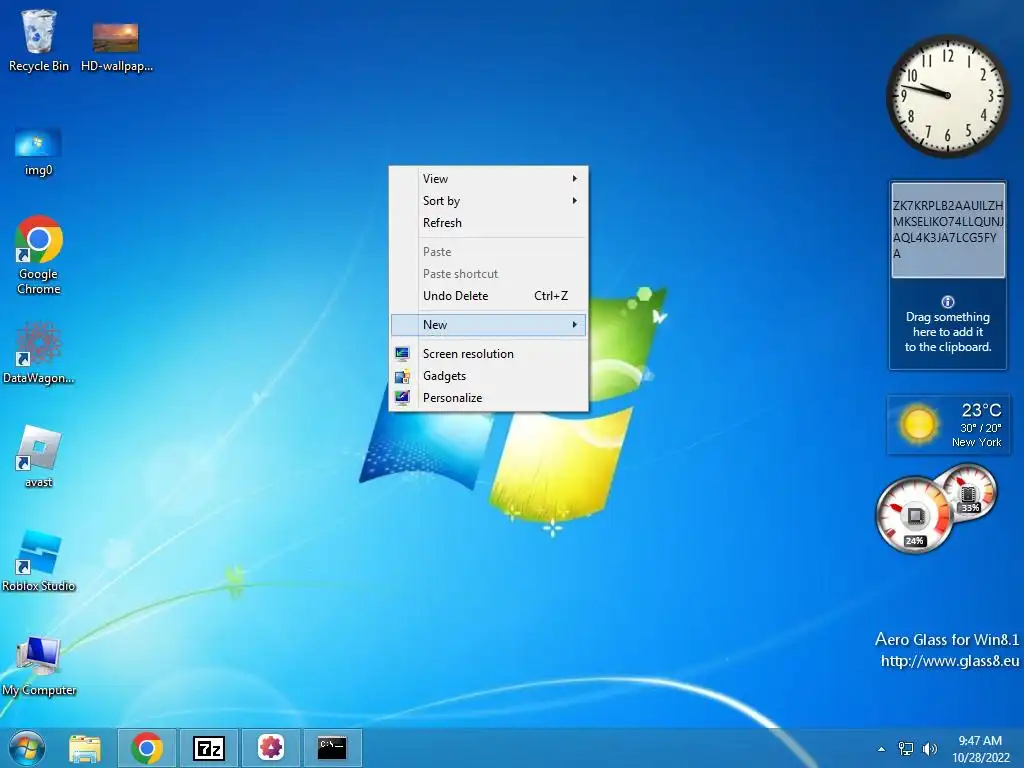Viewport: 1024px width, 768px height.
Task: Click the New York location label
Action: pyautogui.click(x=976, y=442)
